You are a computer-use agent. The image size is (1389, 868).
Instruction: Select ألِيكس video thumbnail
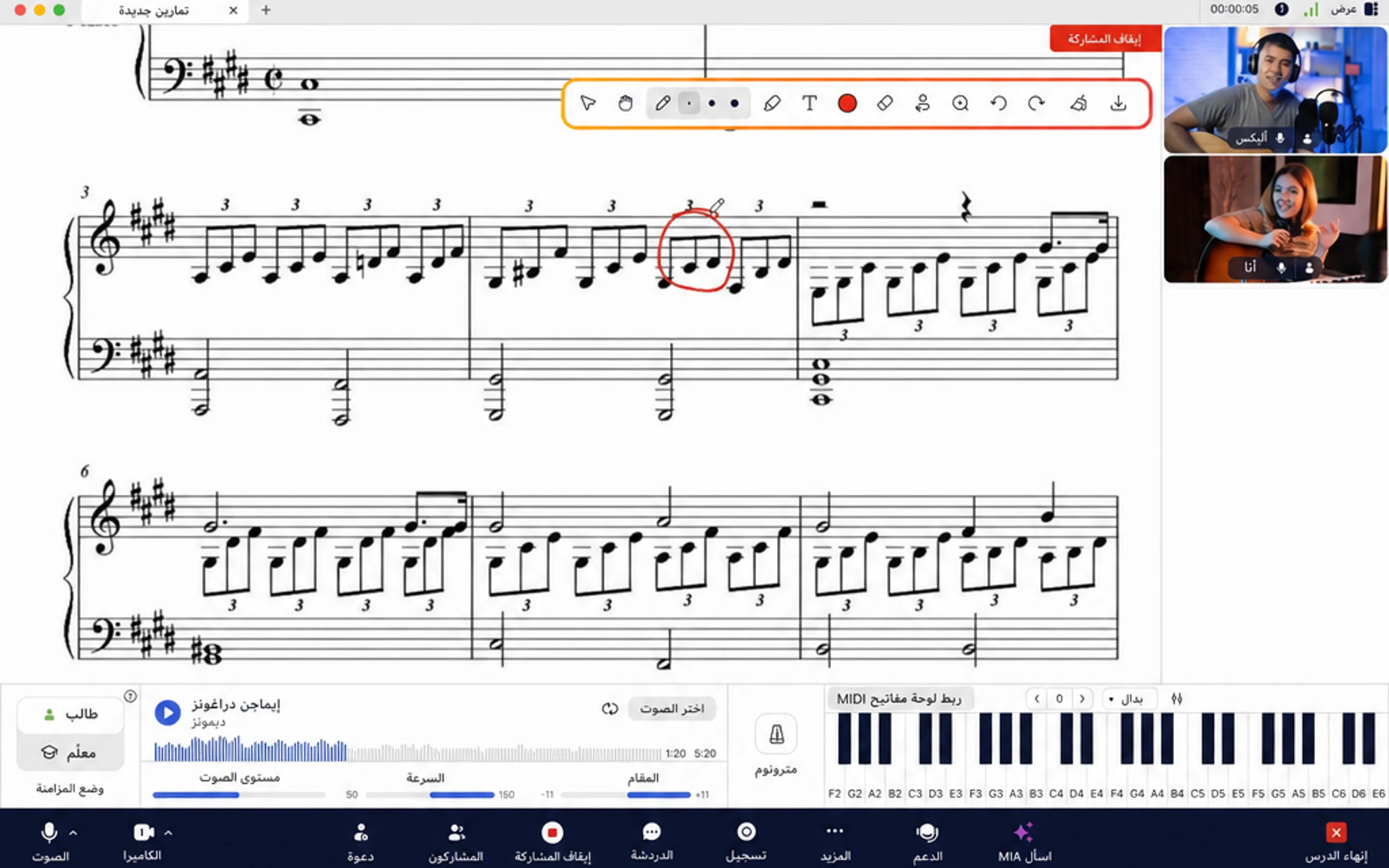point(1275,90)
